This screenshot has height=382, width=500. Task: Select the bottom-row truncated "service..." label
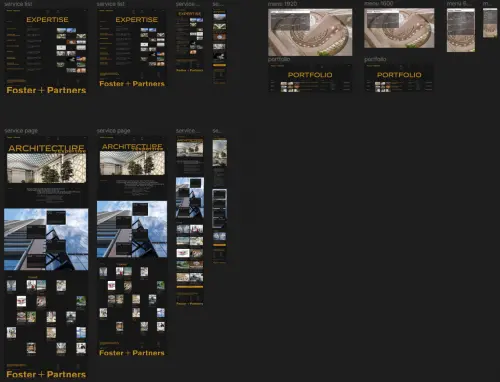point(188,131)
